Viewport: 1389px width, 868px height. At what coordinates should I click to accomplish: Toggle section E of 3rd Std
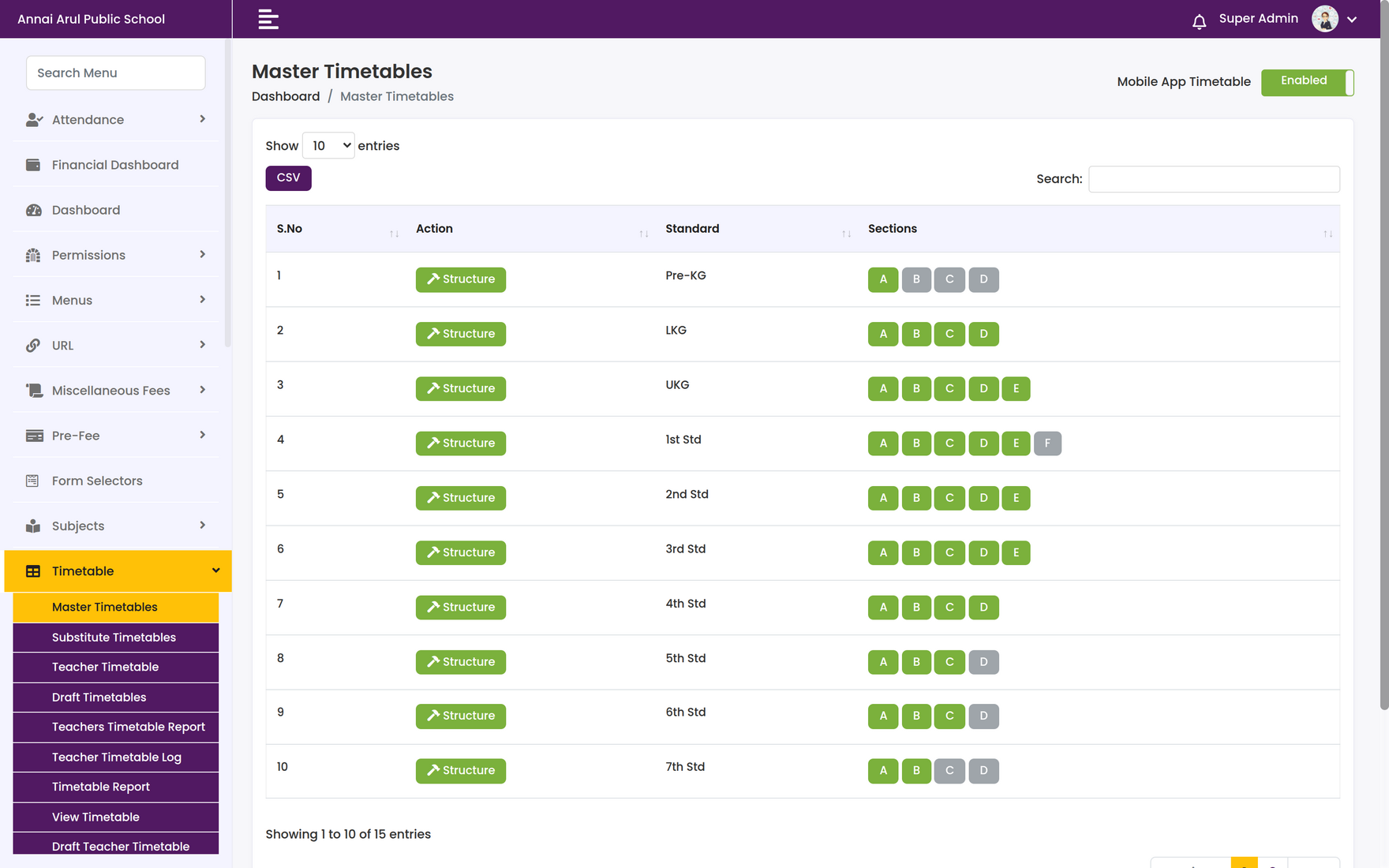1016,552
